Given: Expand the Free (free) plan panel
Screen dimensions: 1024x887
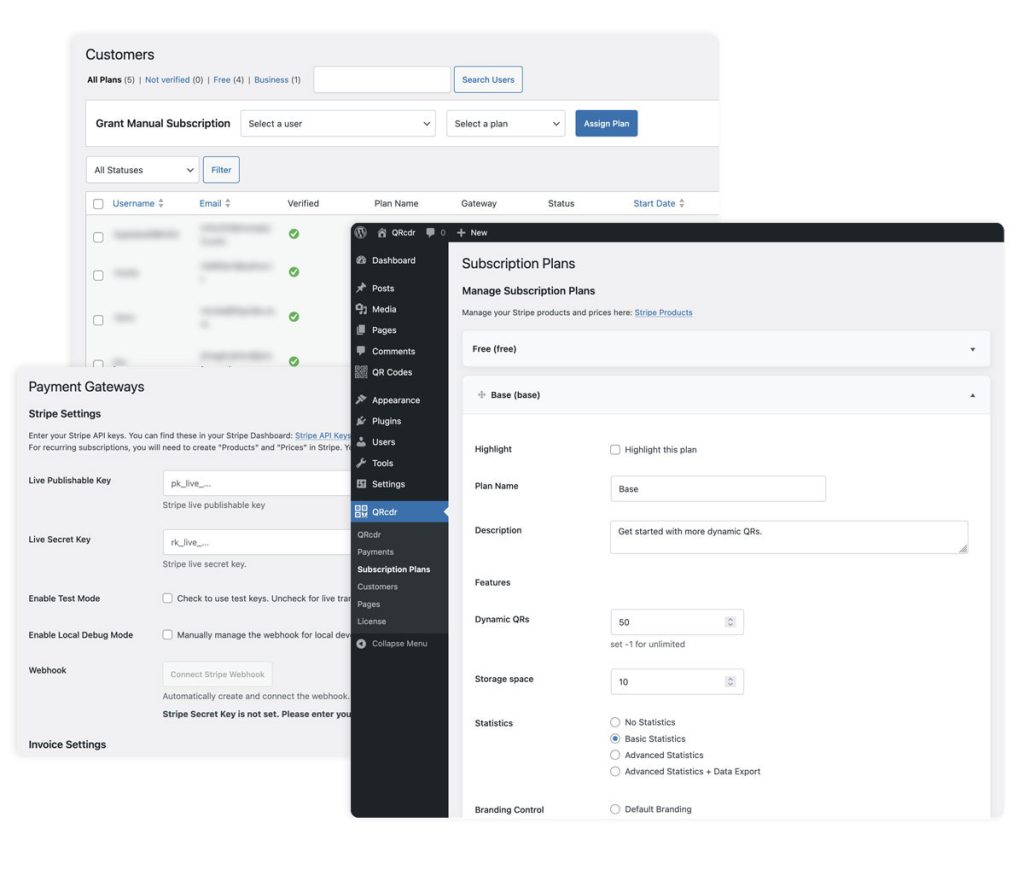Looking at the screenshot, I should pyautogui.click(x=972, y=349).
